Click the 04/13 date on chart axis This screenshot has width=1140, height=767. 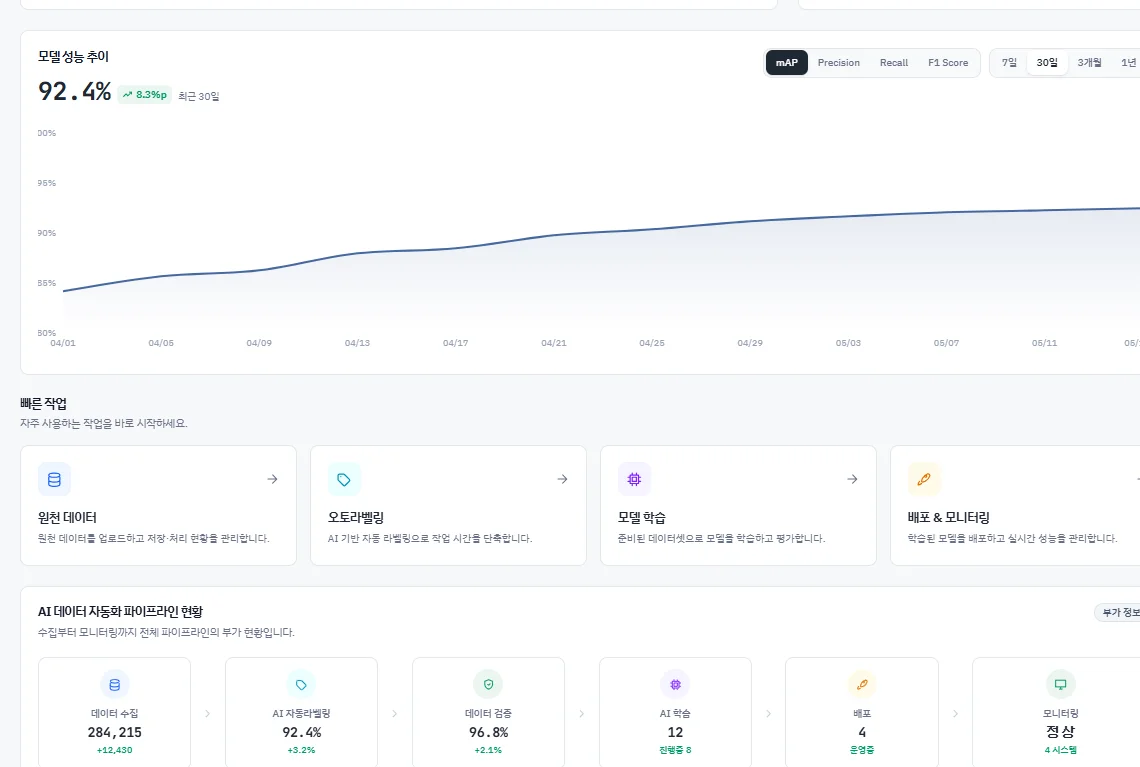[x=357, y=343]
